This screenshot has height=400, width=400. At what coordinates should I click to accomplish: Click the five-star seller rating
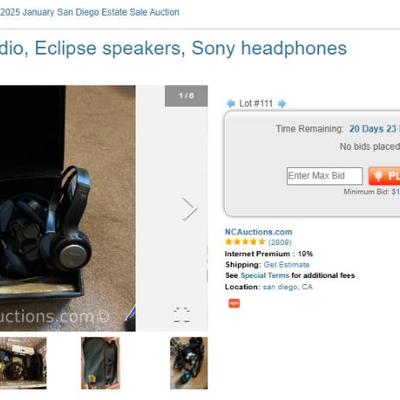point(245,242)
